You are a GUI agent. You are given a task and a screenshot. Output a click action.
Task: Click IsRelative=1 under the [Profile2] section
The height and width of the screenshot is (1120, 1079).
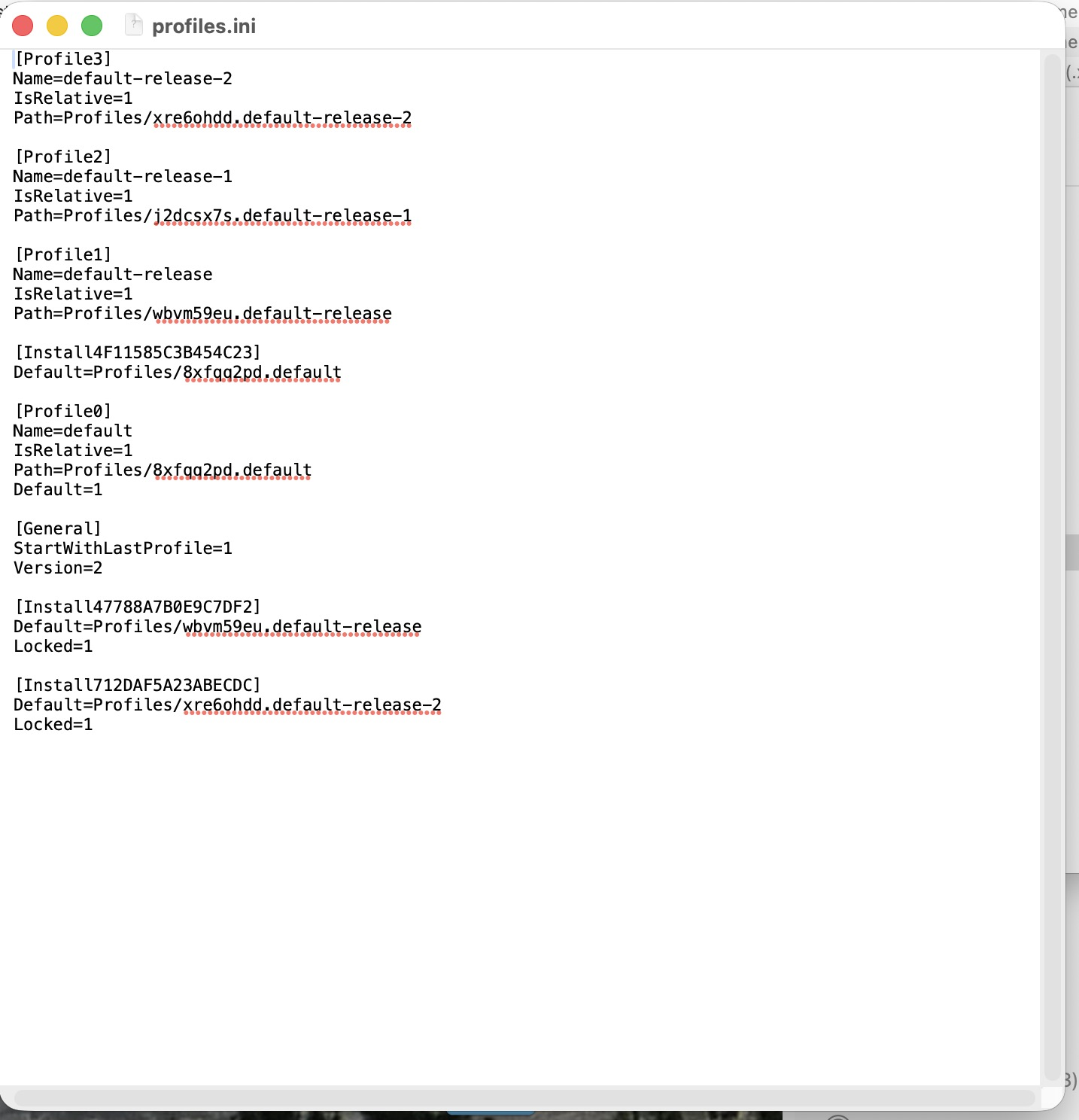click(73, 196)
